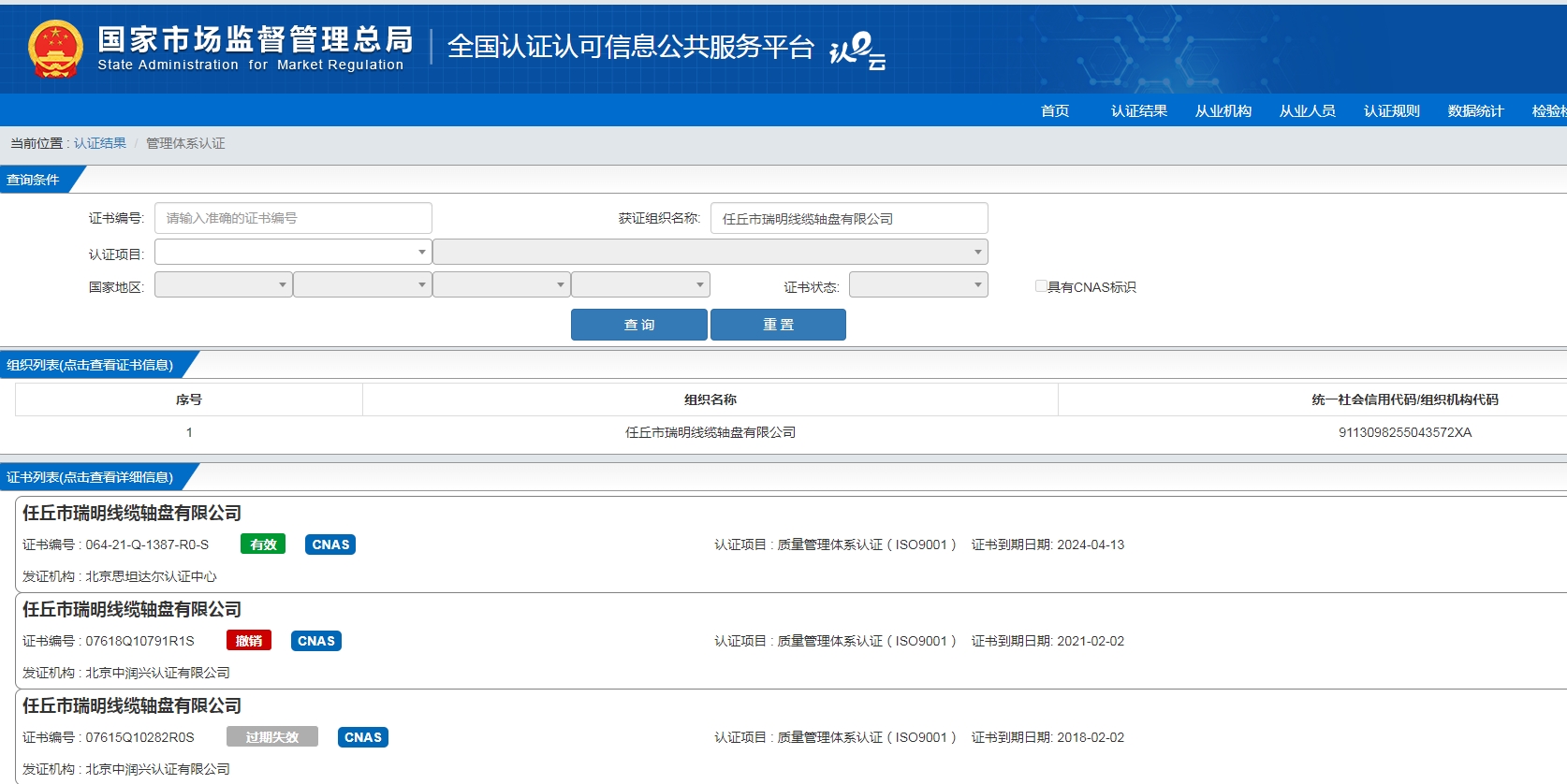1567x784 pixels.
Task: Go to 从业机构 menu
Action: point(1223,110)
